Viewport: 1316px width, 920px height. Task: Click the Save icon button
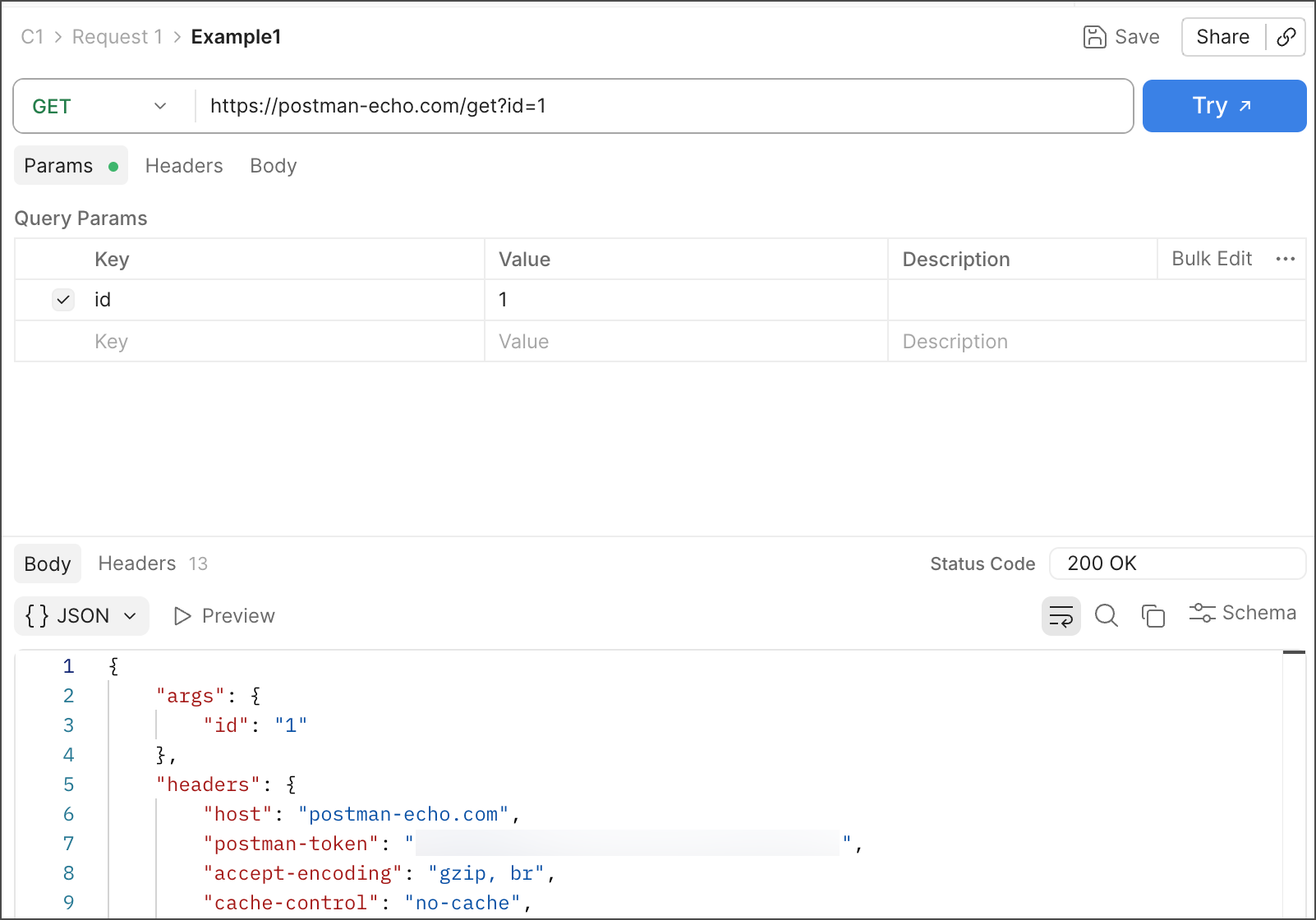coord(1095,37)
